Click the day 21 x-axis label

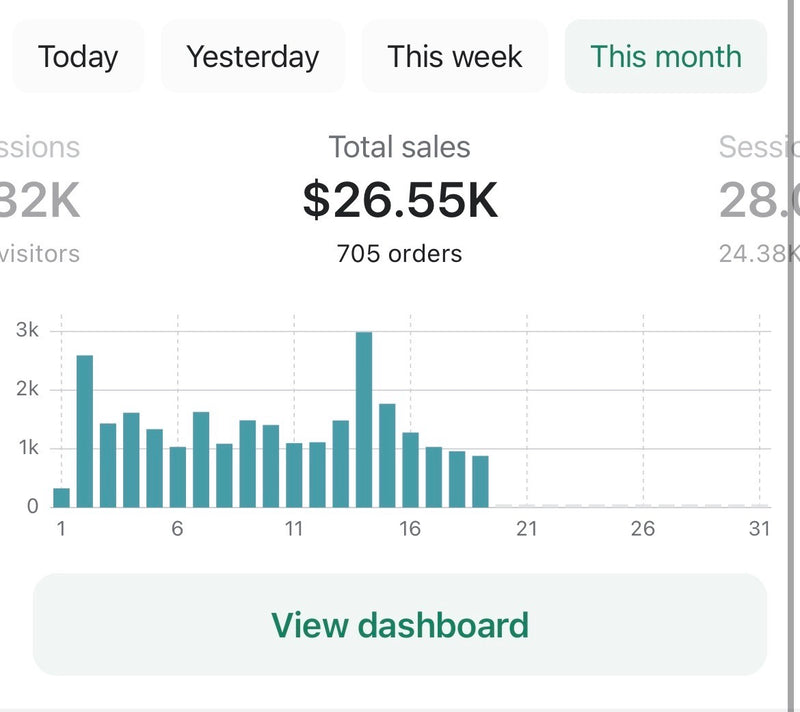[x=526, y=528]
